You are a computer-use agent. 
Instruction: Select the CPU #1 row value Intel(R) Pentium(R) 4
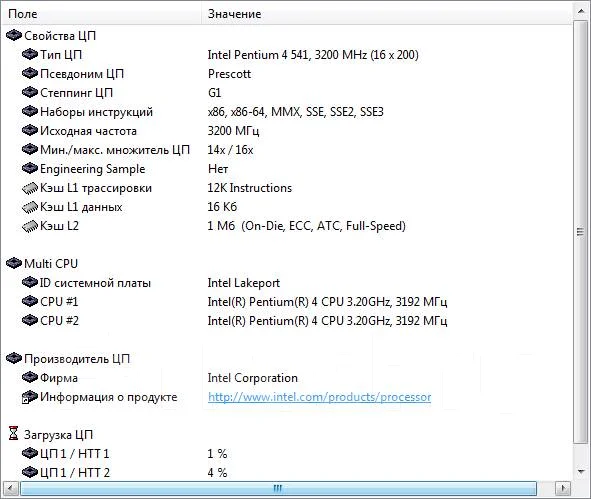(327, 302)
